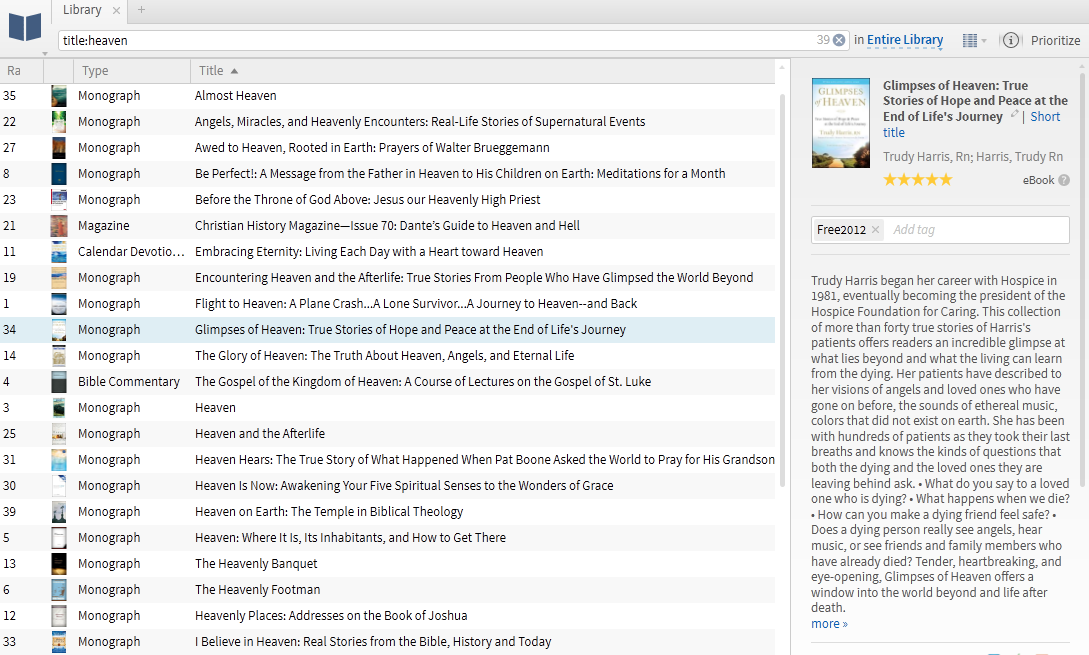The width and height of the screenshot is (1089, 655).
Task: Clear the title:heaven search filter
Action: (839, 40)
